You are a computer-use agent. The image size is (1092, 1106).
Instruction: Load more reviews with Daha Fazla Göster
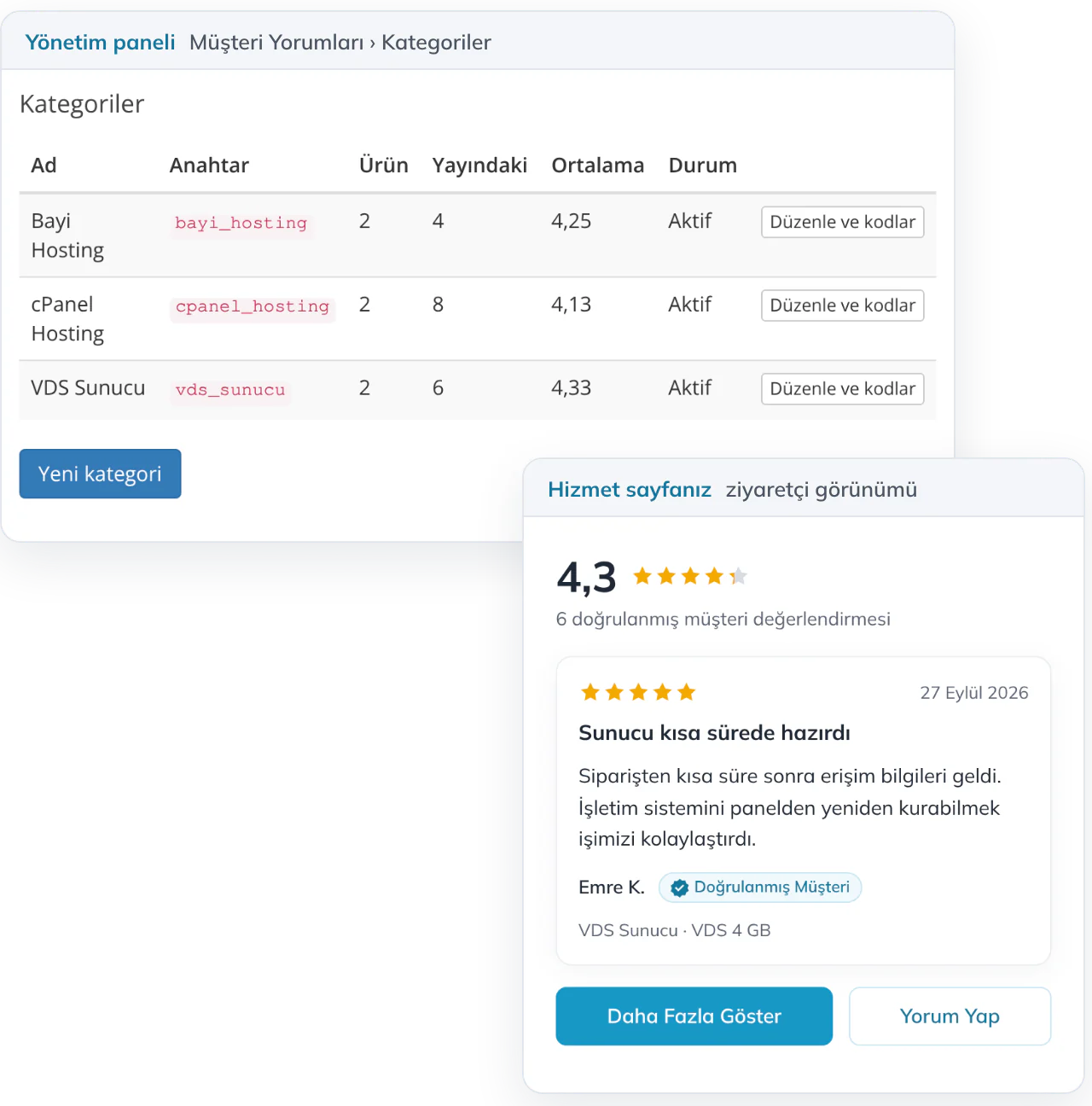[x=694, y=1016]
